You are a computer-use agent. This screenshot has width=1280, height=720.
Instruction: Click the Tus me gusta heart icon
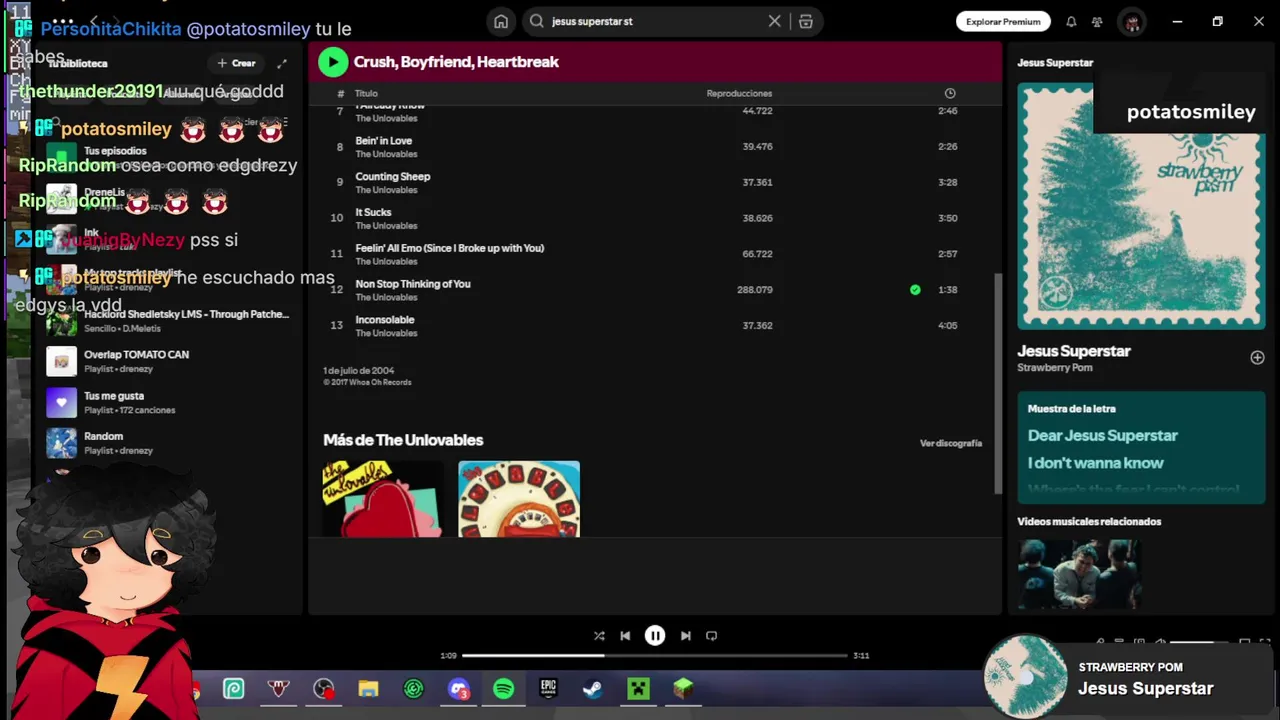point(61,402)
